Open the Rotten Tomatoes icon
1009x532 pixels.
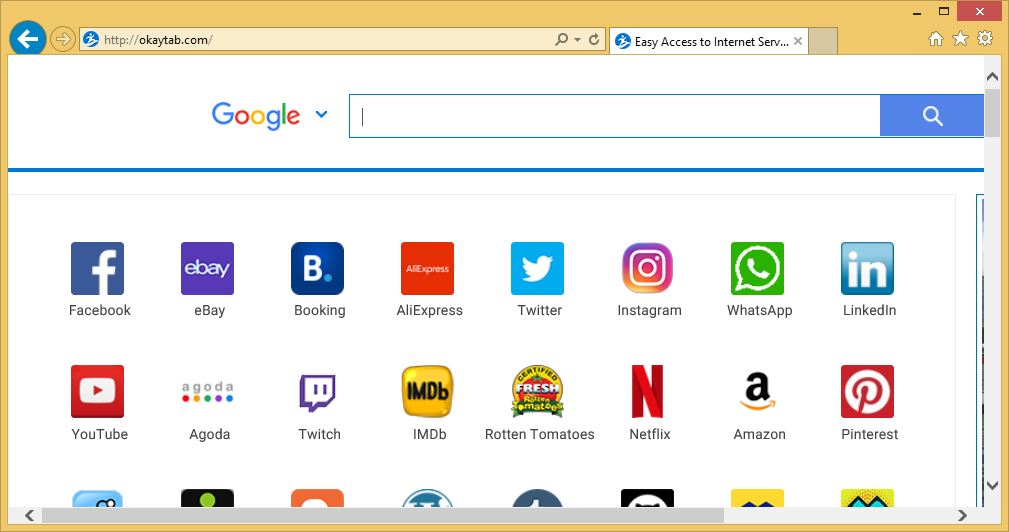click(537, 391)
